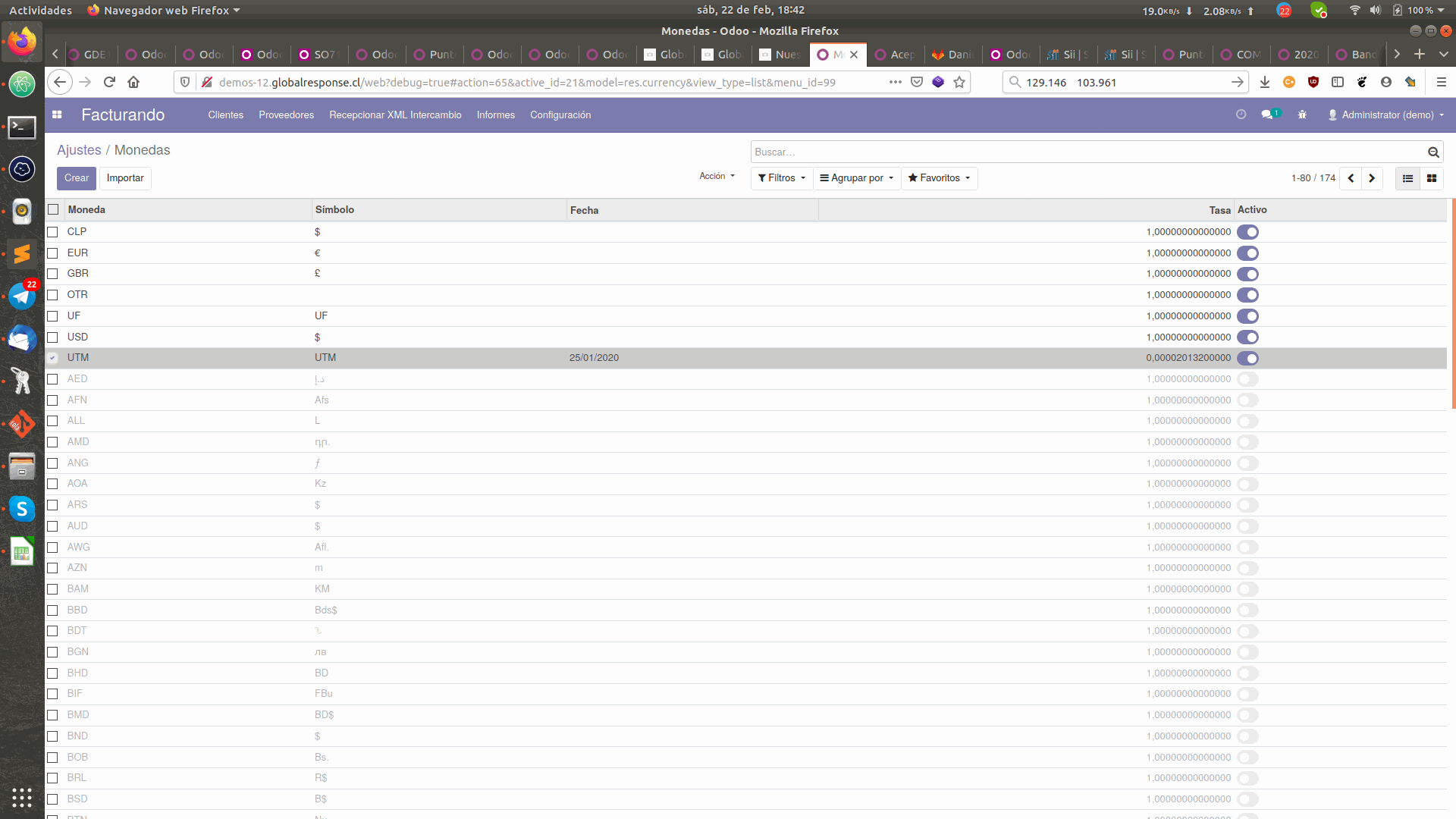This screenshot has width=1456, height=819.
Task: Select the list view icon
Action: pyautogui.click(x=1407, y=178)
